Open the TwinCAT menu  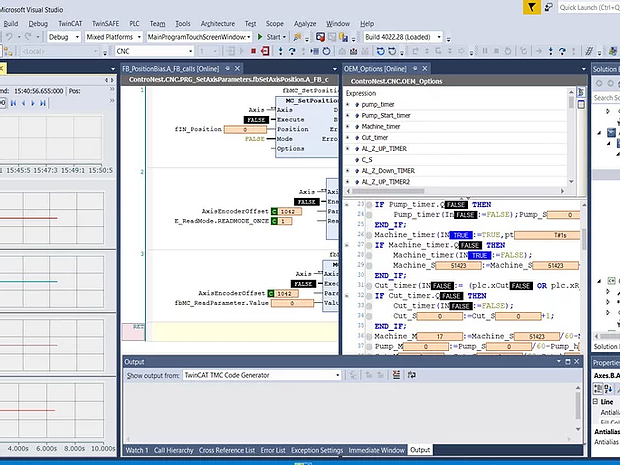coord(70,24)
